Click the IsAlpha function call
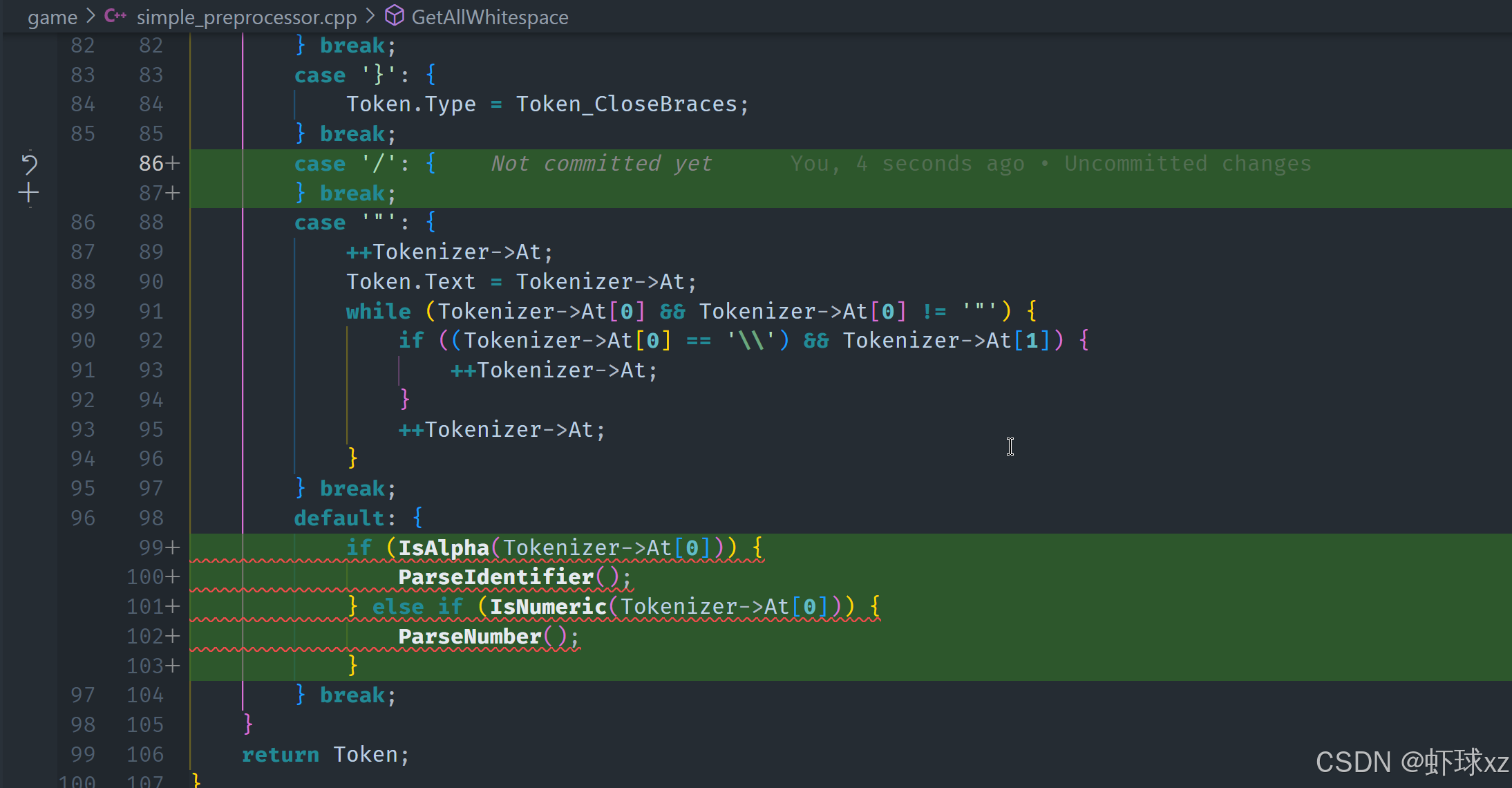 pyautogui.click(x=443, y=548)
